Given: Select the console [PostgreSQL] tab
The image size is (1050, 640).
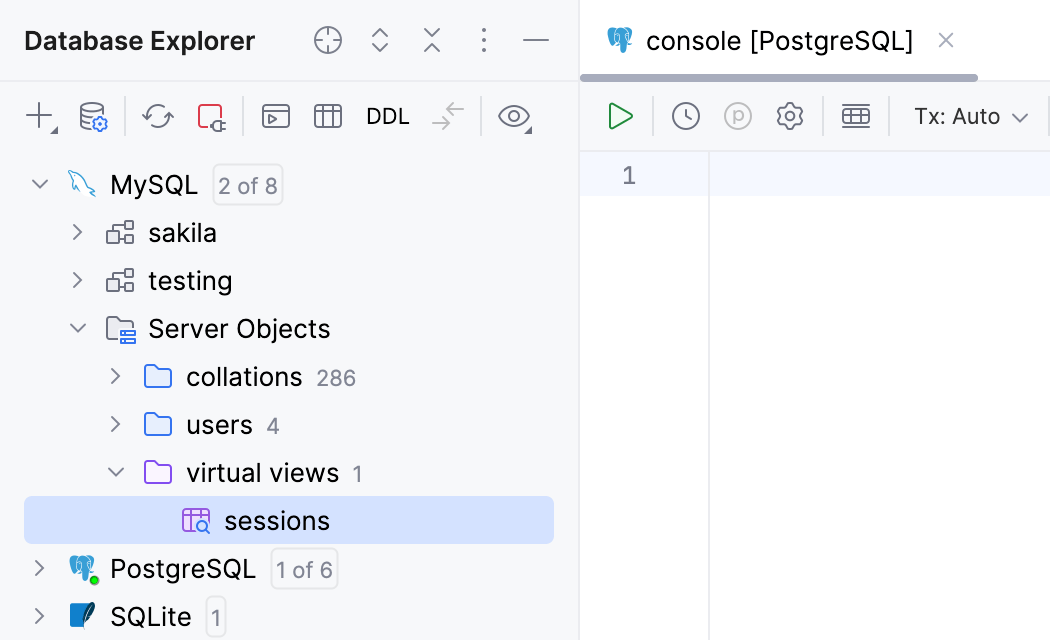Looking at the screenshot, I should pyautogui.click(x=780, y=40).
